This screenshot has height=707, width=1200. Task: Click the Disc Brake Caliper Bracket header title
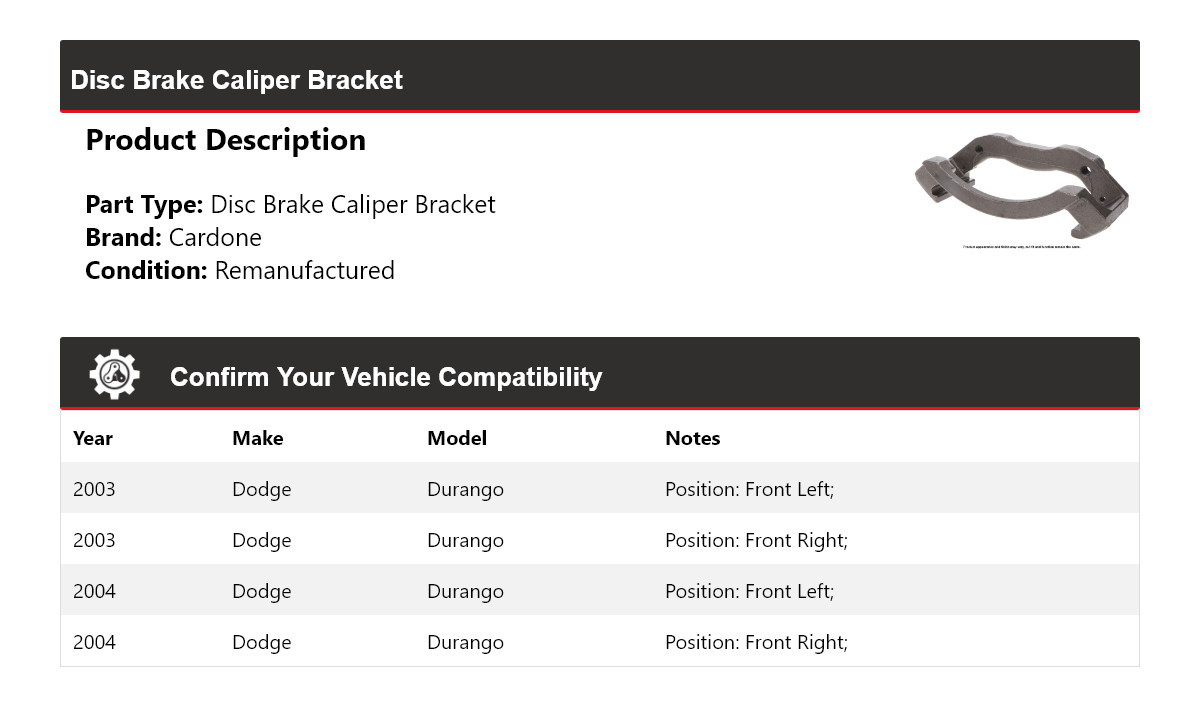click(237, 80)
